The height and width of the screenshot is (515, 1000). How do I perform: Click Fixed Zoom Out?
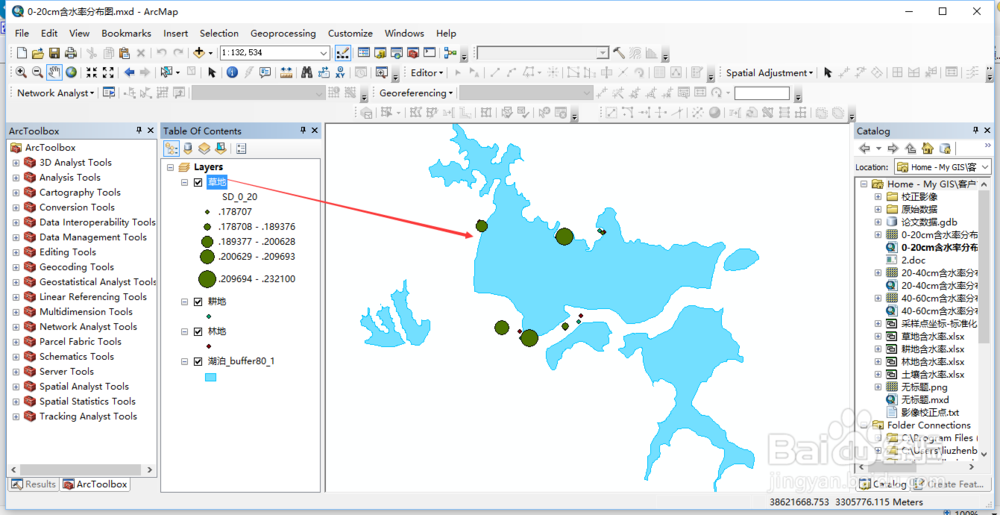[108, 73]
